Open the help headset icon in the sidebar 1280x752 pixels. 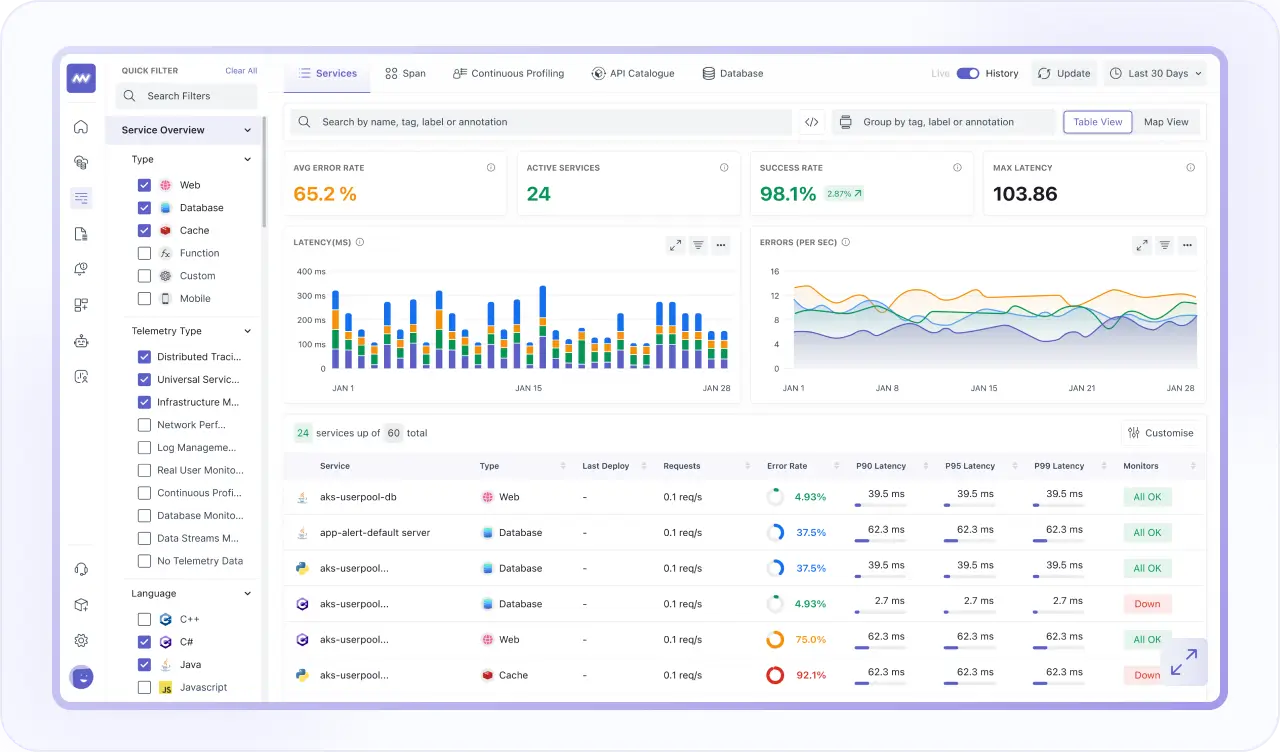coord(81,568)
